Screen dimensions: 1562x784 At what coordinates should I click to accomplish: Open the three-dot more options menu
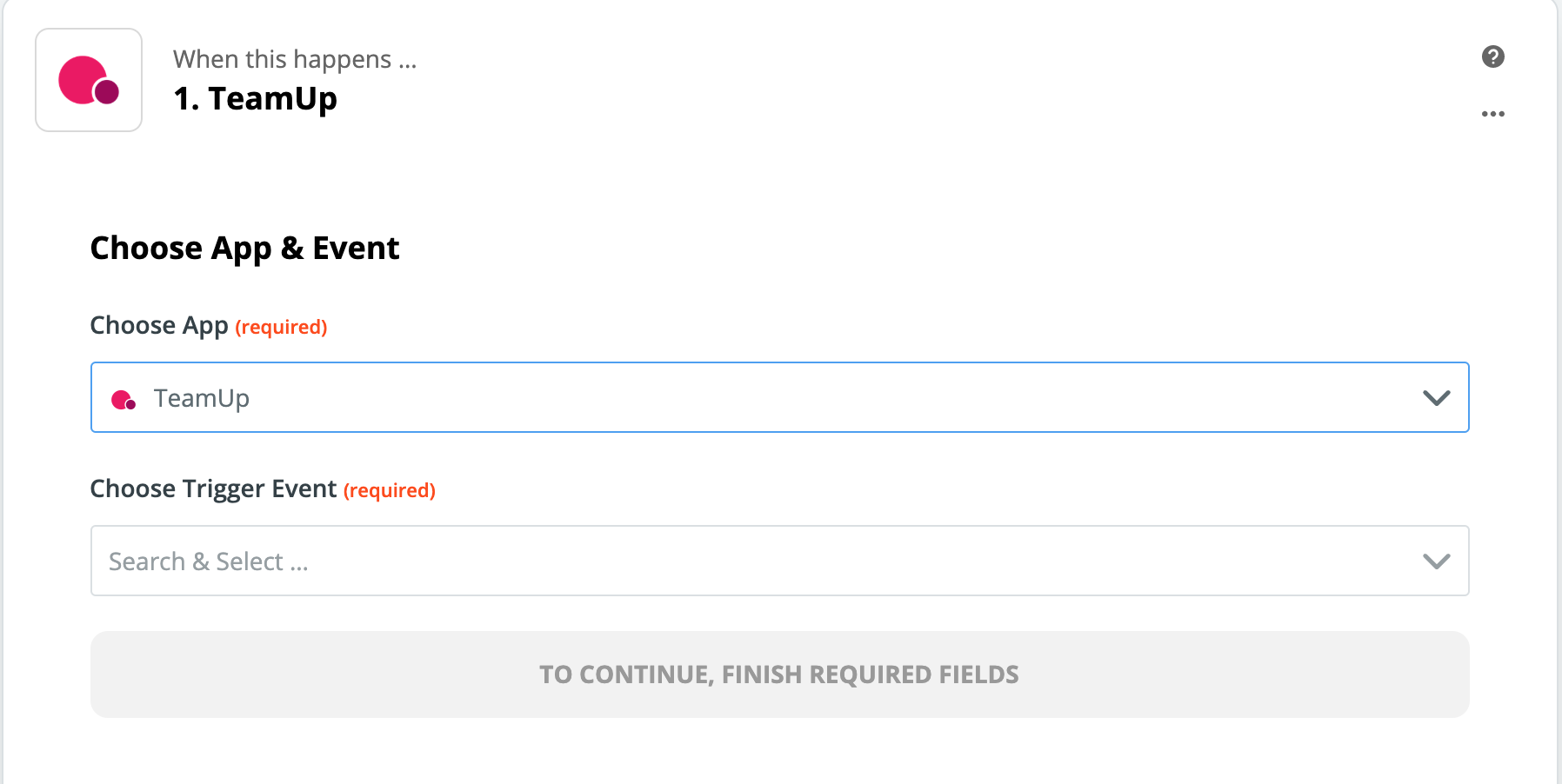(x=1492, y=114)
